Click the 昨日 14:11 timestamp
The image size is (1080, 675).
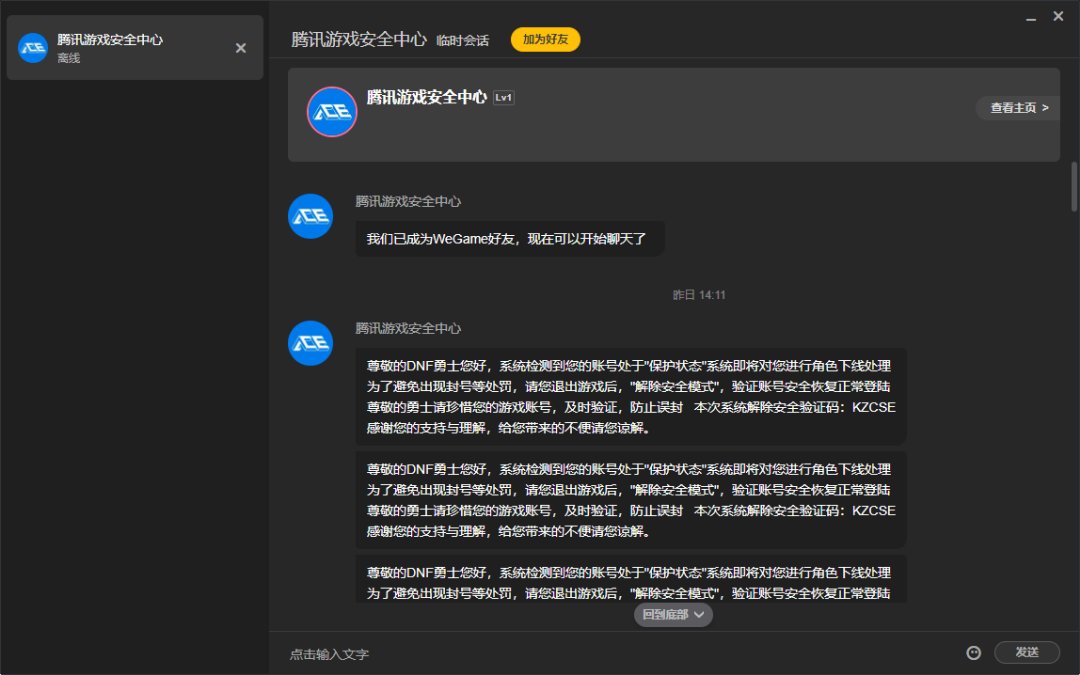click(x=699, y=295)
